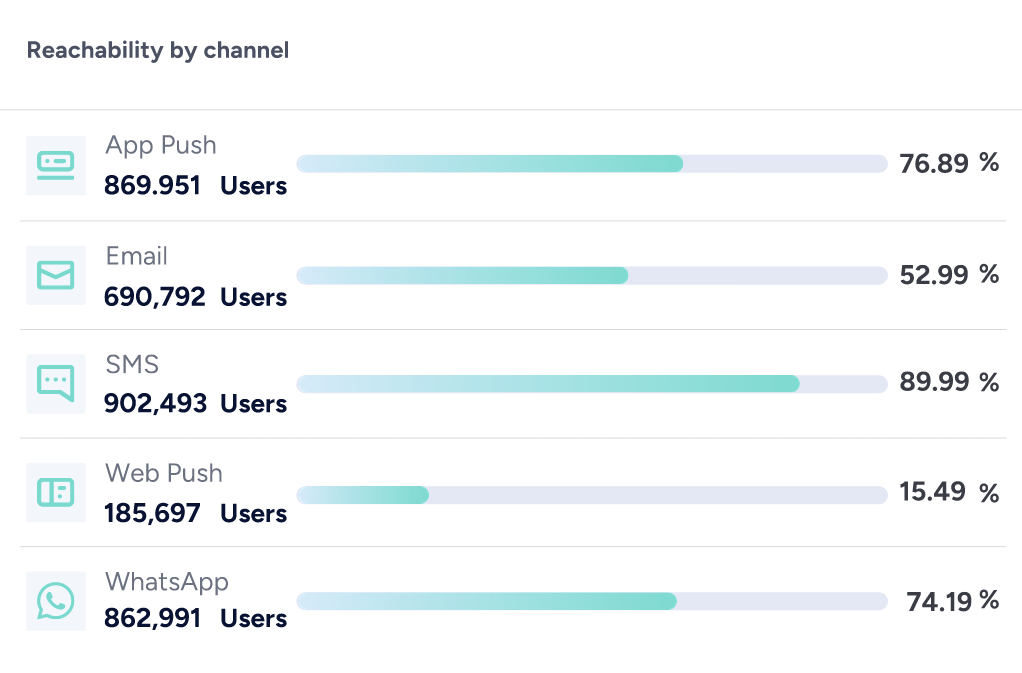This screenshot has width=1022, height=673.
Task: Open the Email channel details
Action: click(136, 256)
